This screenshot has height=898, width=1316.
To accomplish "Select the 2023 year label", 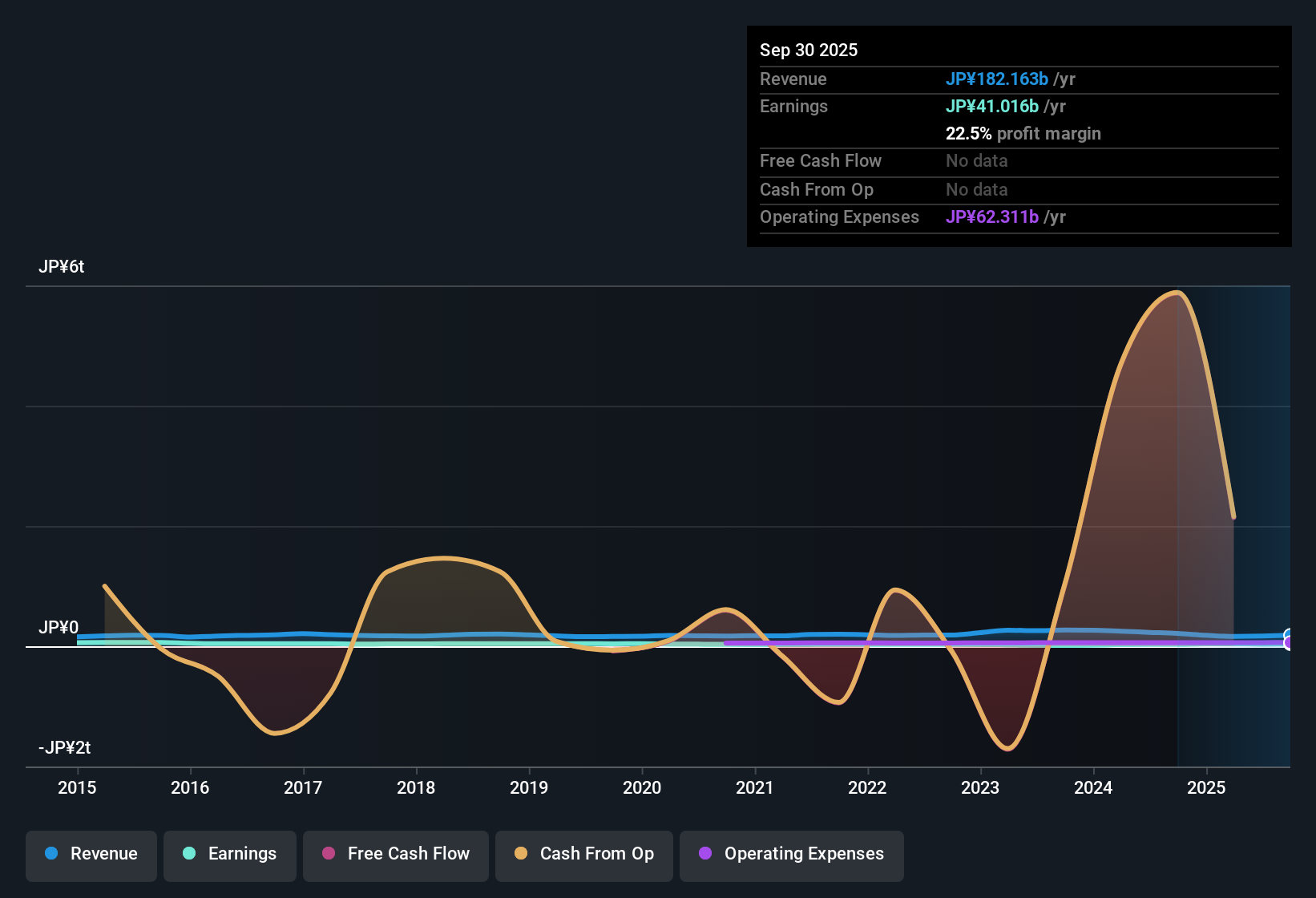I will (x=981, y=788).
